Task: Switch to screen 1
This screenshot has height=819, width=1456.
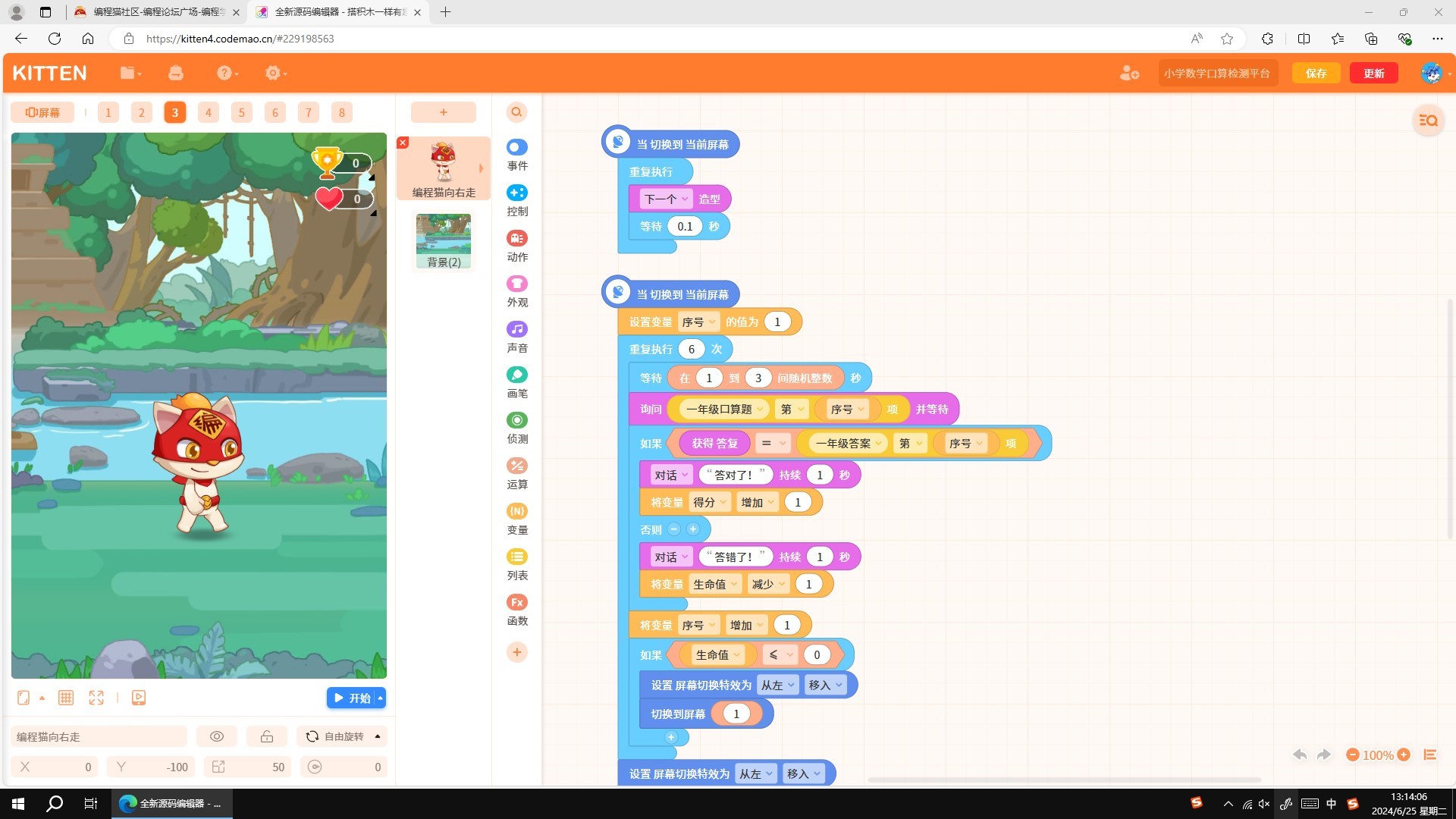Action: pyautogui.click(x=108, y=112)
